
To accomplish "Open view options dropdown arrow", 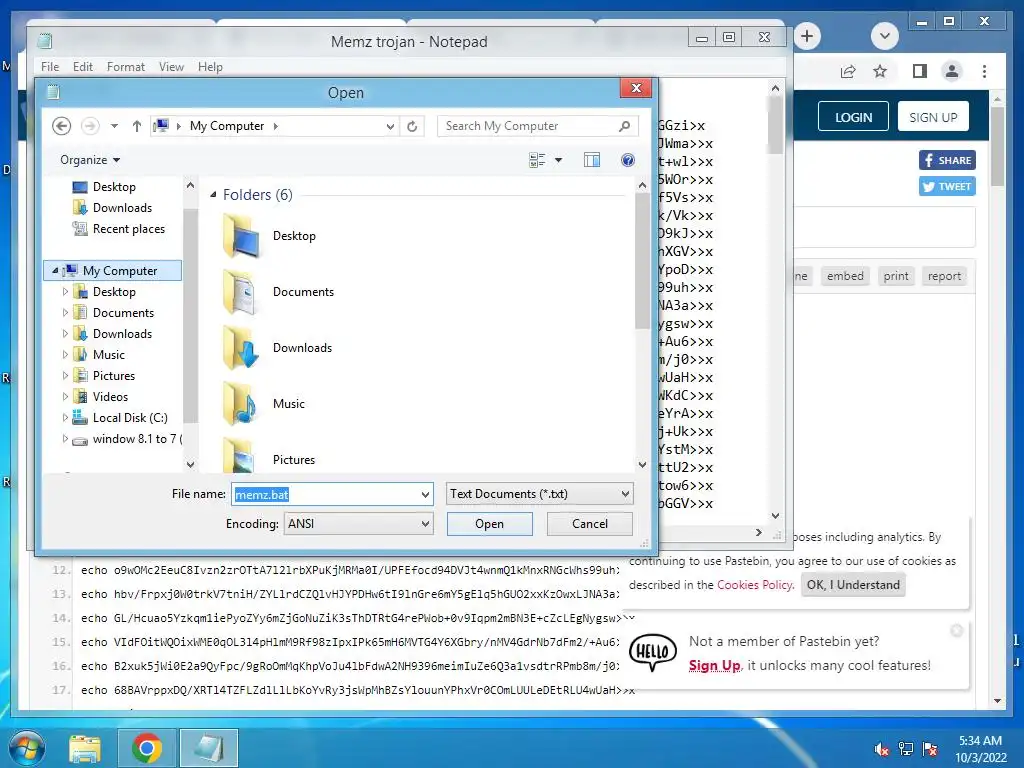I will 558,160.
